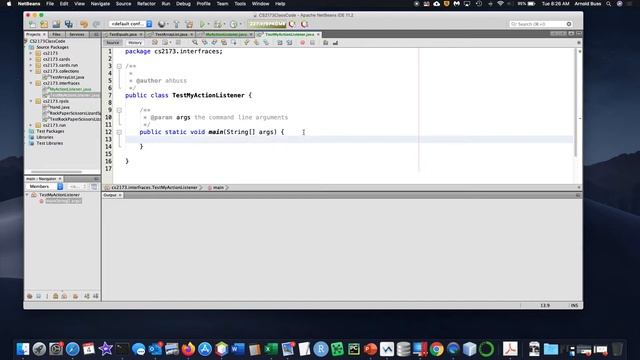Click the Open Project toolbar icon

pos(56,24)
